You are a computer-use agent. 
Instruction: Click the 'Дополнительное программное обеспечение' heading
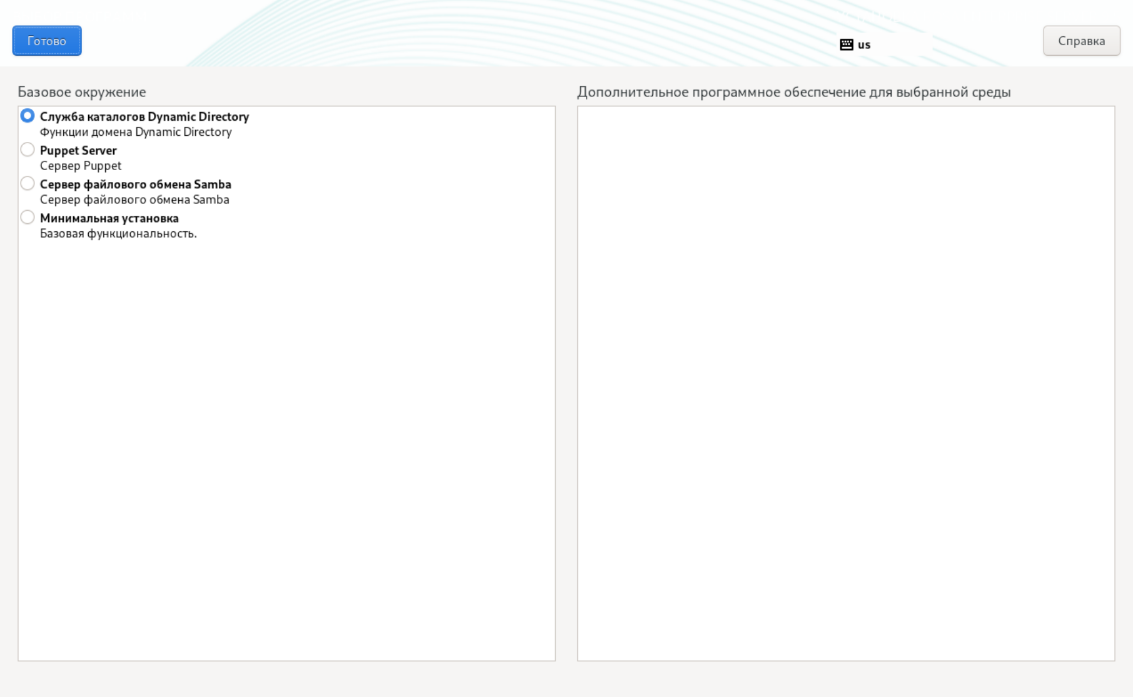[793, 92]
